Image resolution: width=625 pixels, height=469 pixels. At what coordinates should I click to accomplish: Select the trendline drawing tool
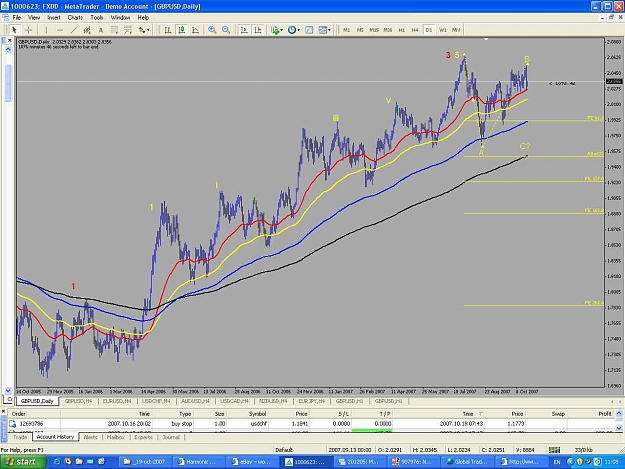73,30
